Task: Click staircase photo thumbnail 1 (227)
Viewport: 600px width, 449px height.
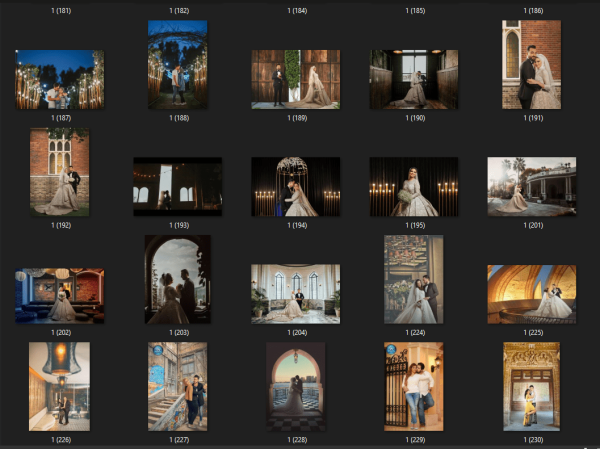Action: point(177,387)
